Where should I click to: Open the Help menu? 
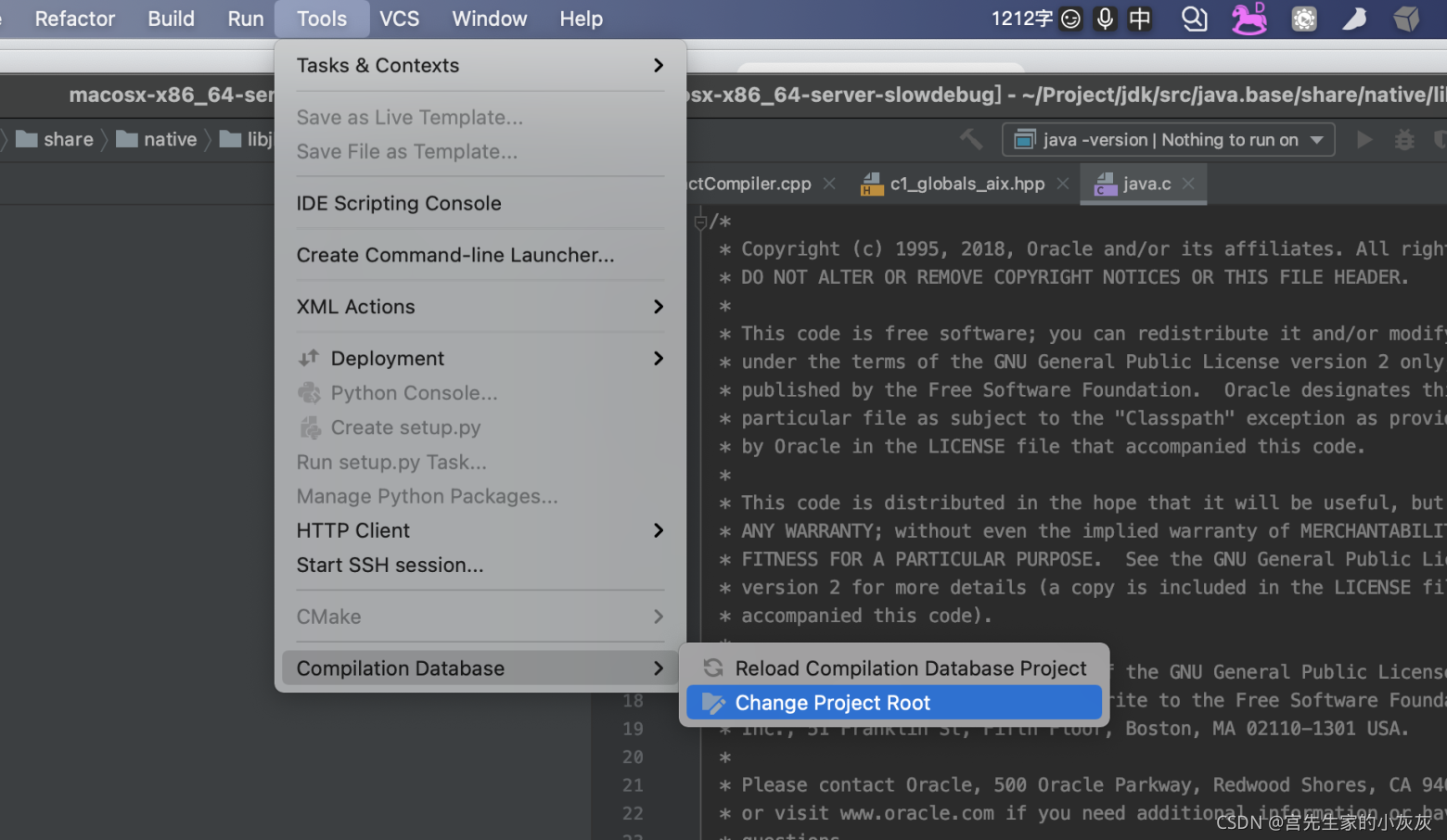click(x=582, y=19)
